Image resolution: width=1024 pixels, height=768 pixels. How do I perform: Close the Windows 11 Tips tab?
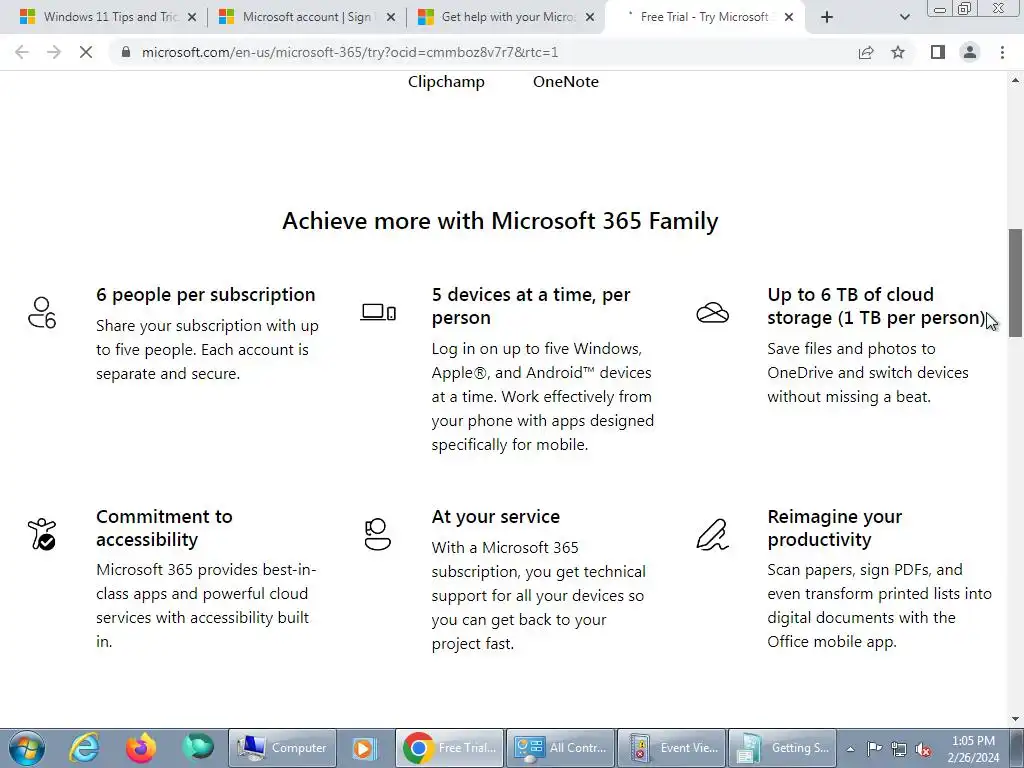click(x=192, y=17)
